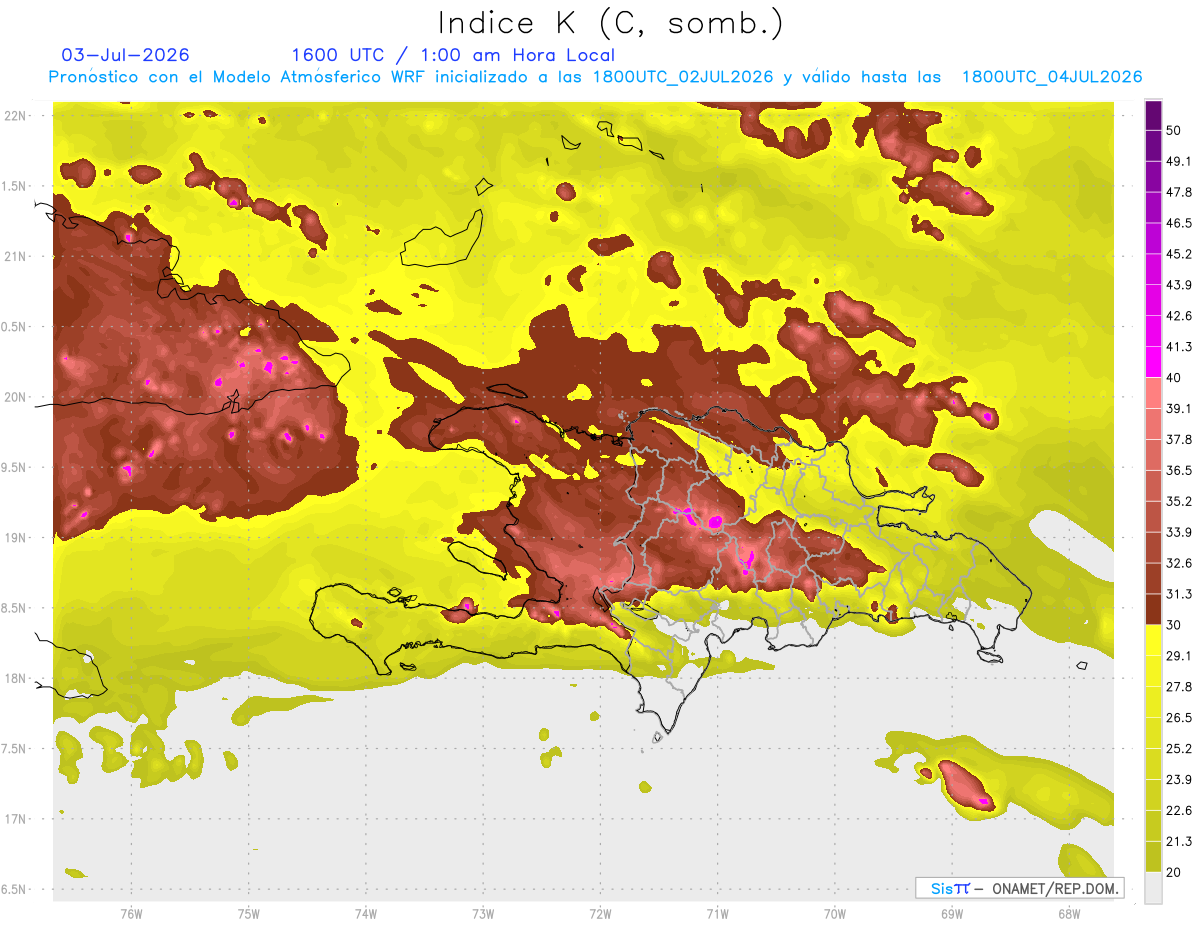Click the 'Pronóstico con el Modelo Atmósferico WRF' line
The height and width of the screenshot is (927, 1200).
tap(595, 77)
